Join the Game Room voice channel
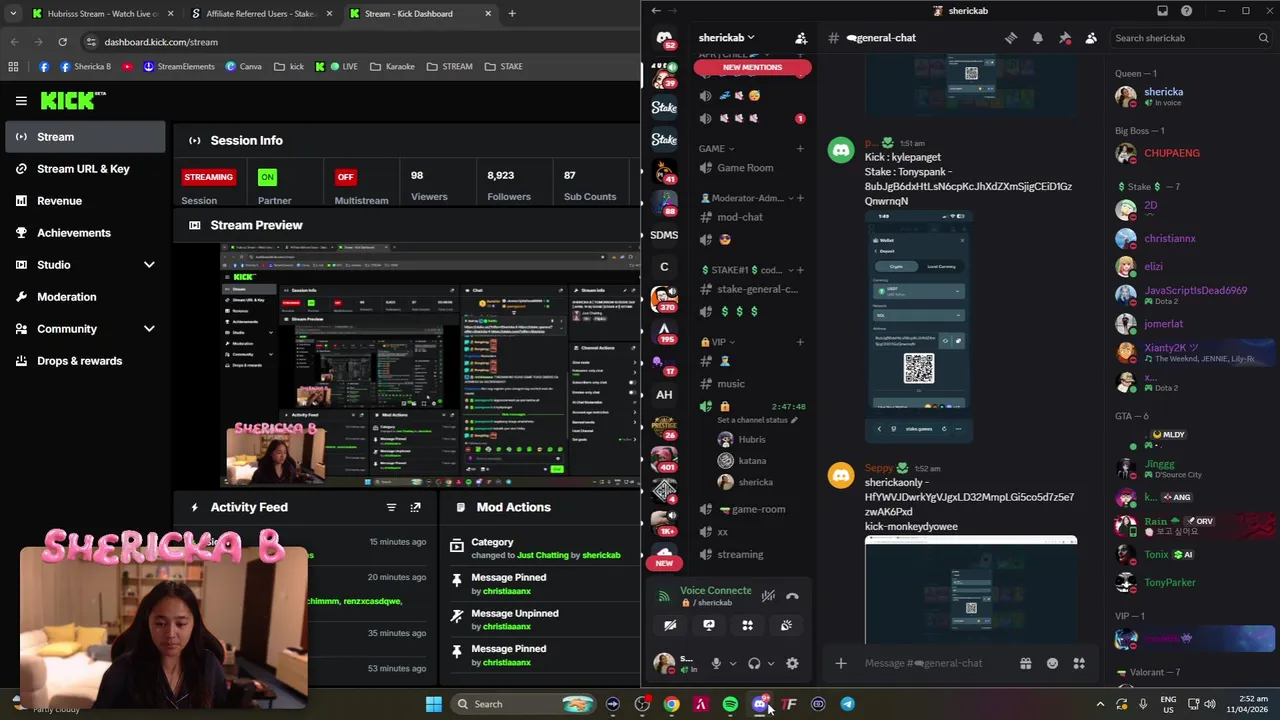Screen dimensions: 1280x720 pos(745,168)
